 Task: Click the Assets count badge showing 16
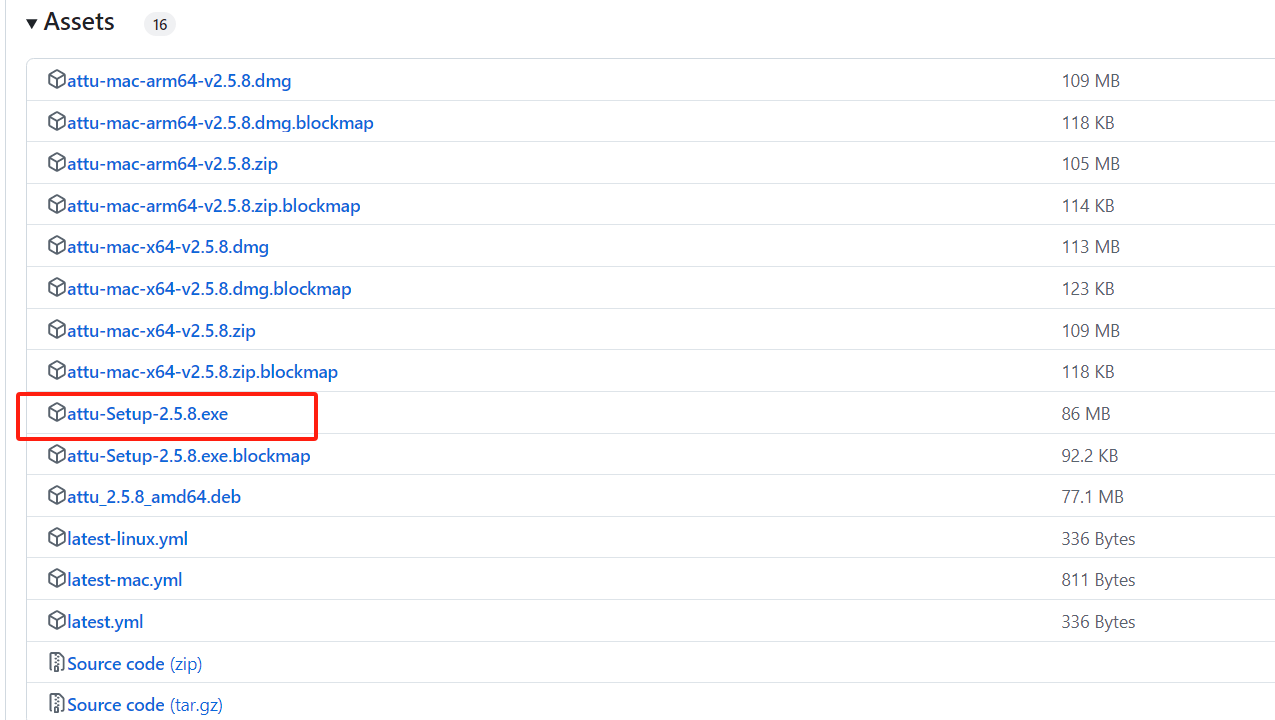pyautogui.click(x=160, y=25)
